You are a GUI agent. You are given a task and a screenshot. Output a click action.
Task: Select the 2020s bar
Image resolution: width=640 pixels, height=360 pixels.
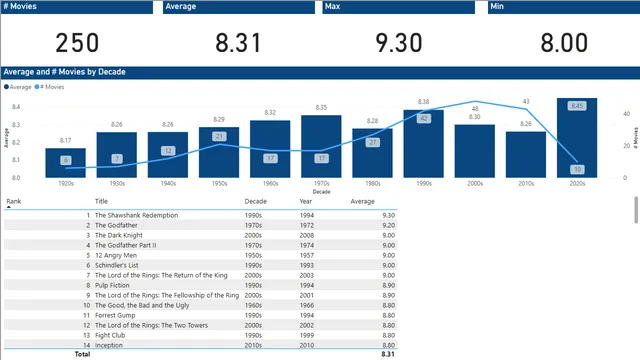click(577, 138)
